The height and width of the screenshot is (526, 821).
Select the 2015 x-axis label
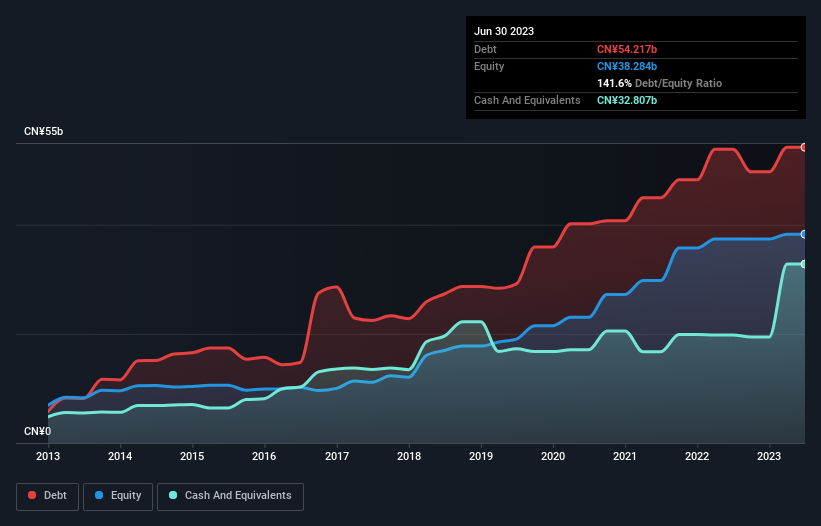coord(192,456)
